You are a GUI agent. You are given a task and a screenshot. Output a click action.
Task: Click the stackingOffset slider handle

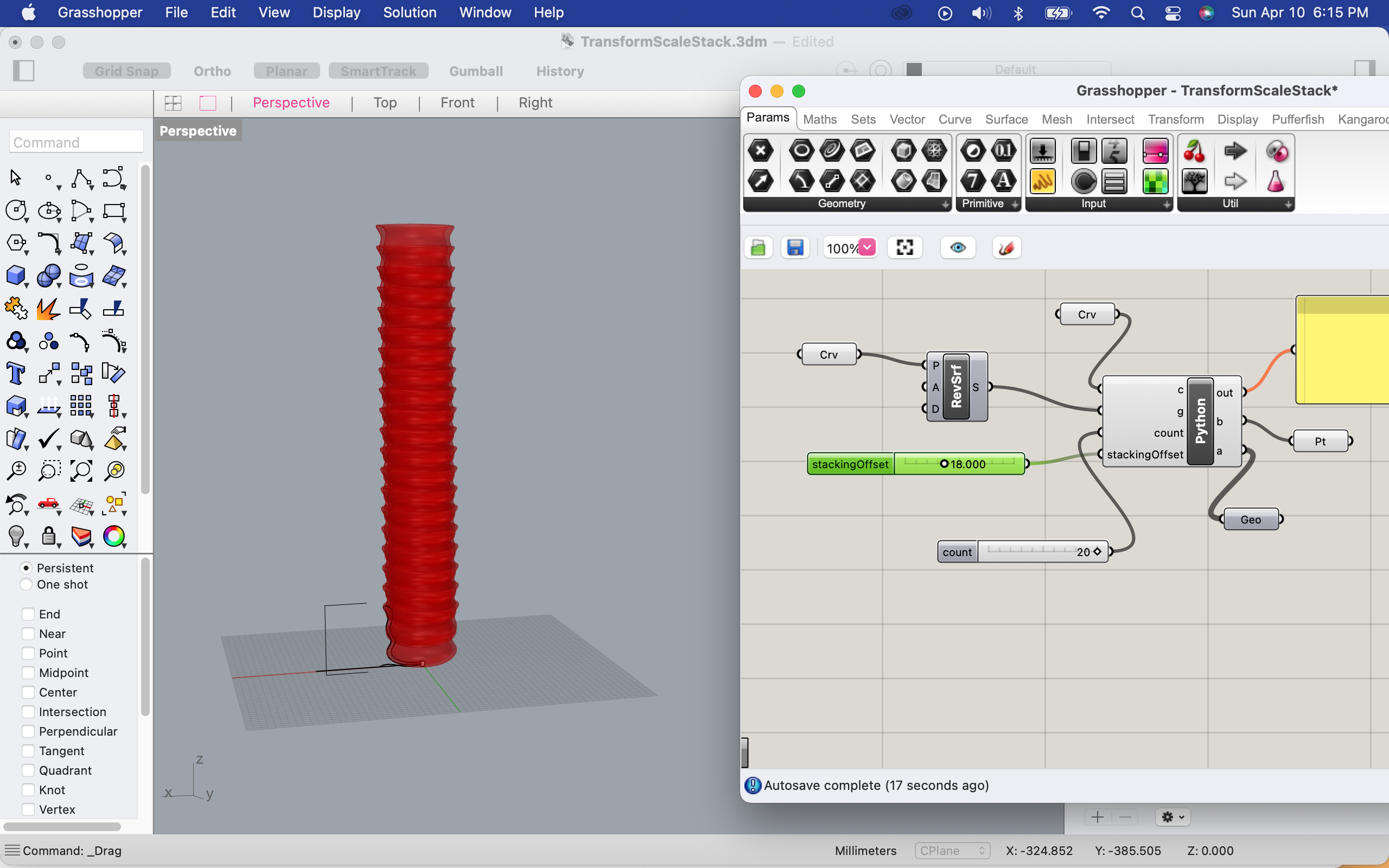(944, 464)
